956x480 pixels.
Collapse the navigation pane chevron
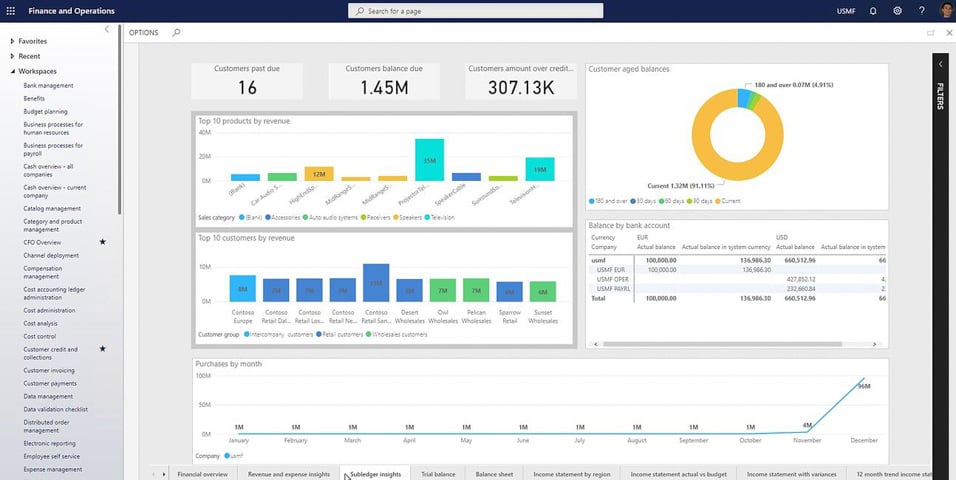coord(107,29)
